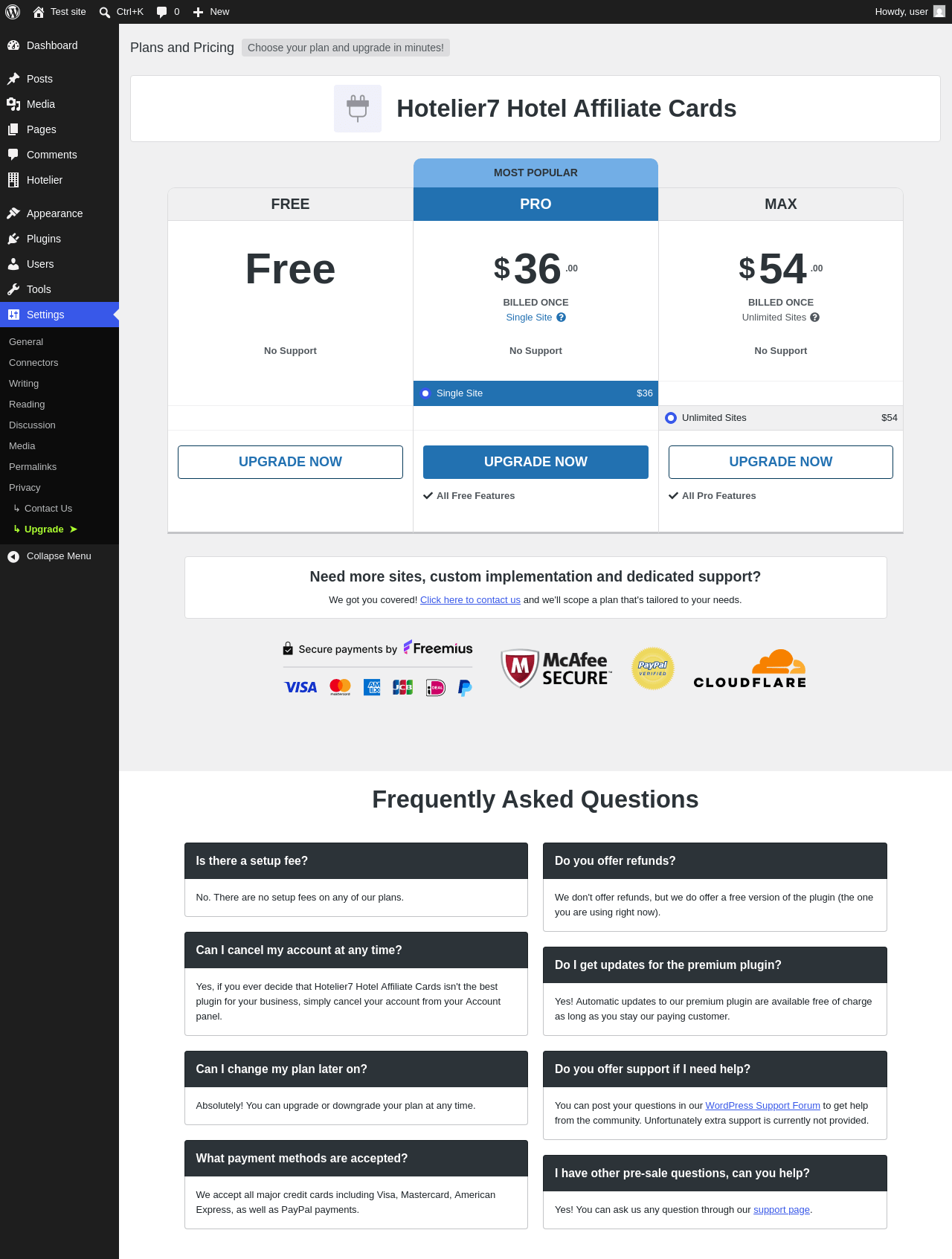
Task: Click the user avatar icon
Action: point(939,11)
